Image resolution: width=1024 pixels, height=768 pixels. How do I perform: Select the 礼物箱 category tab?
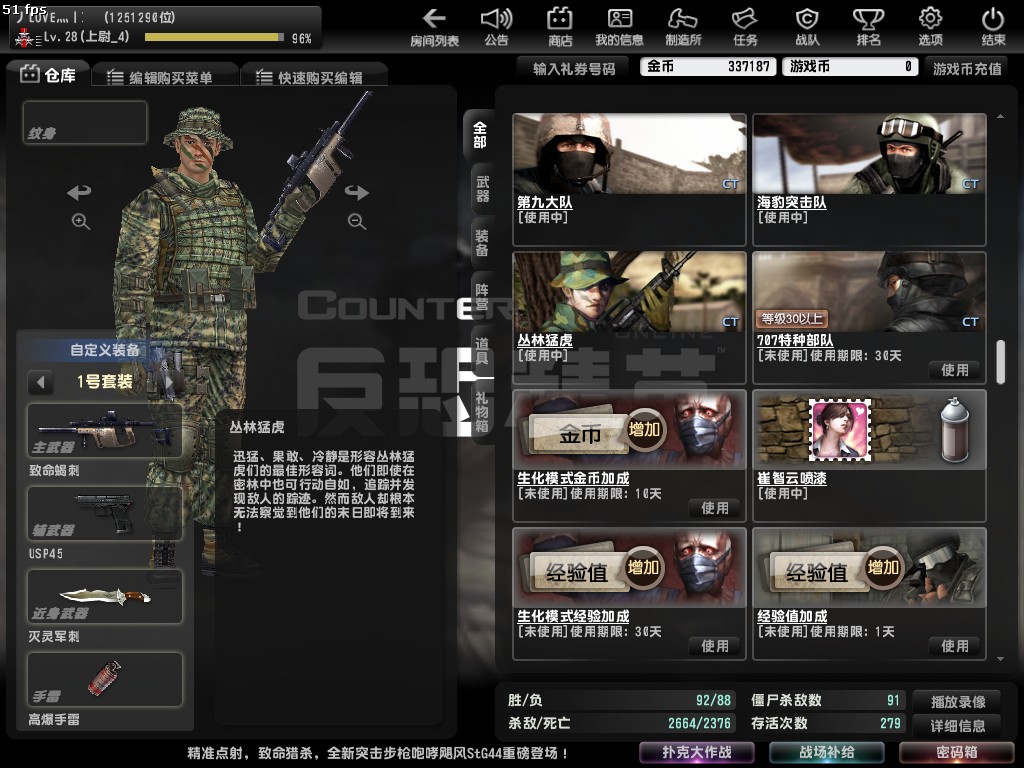[x=482, y=413]
